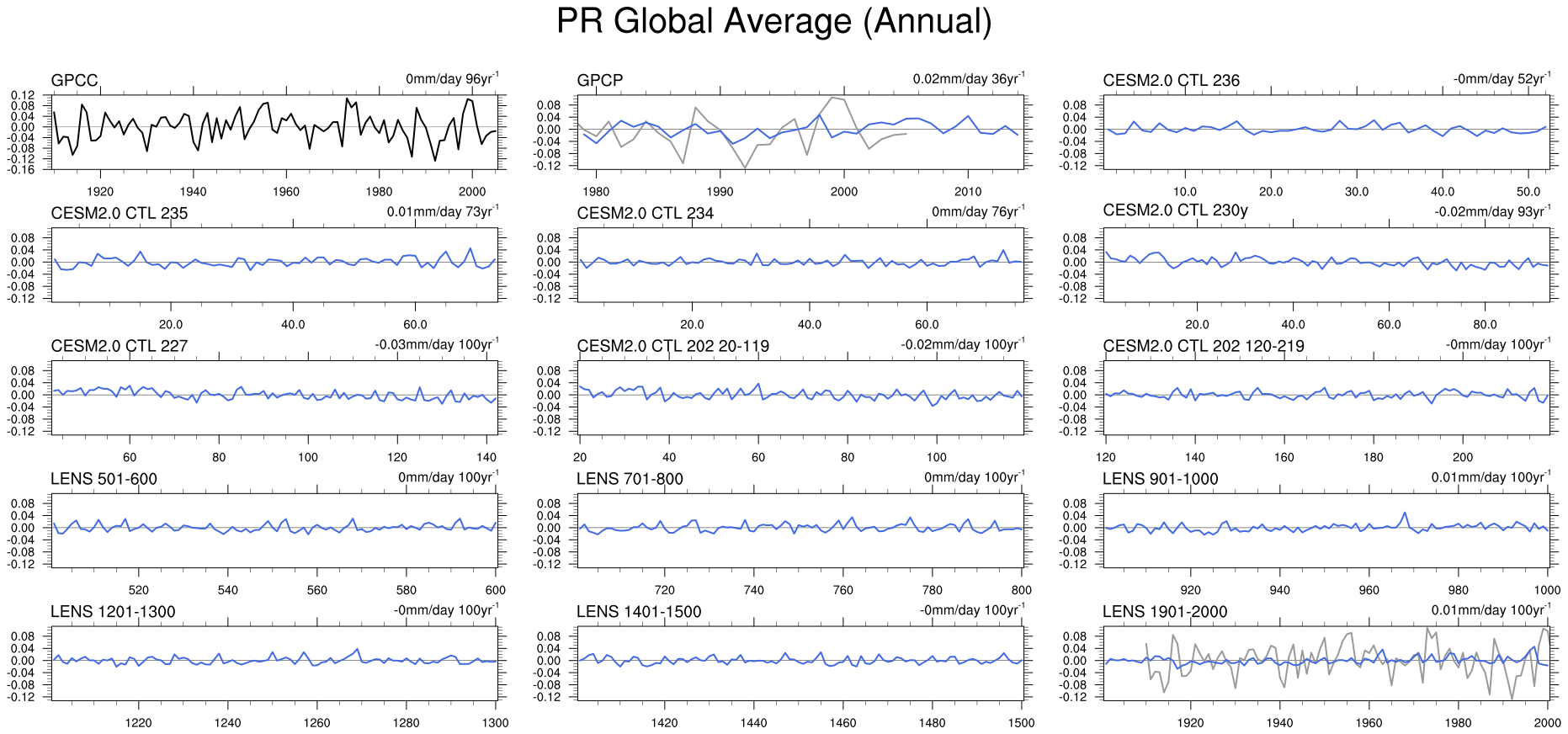Click the GPCP panel title
The image size is (1568, 734).
599,81
